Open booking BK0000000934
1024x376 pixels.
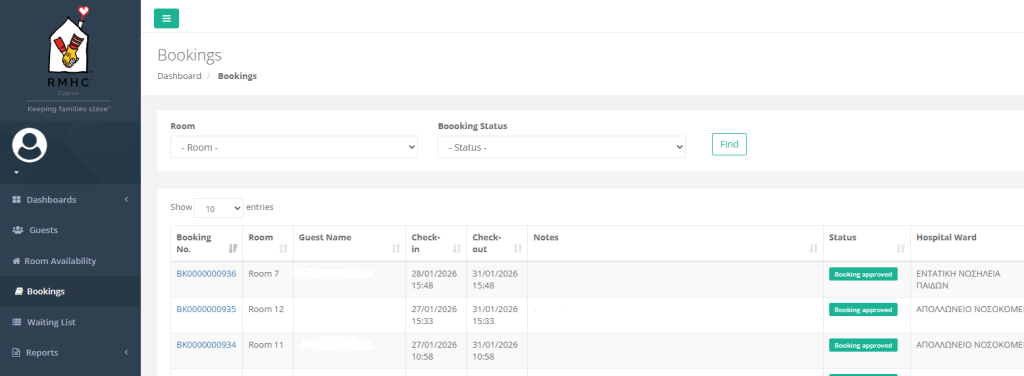coord(206,344)
